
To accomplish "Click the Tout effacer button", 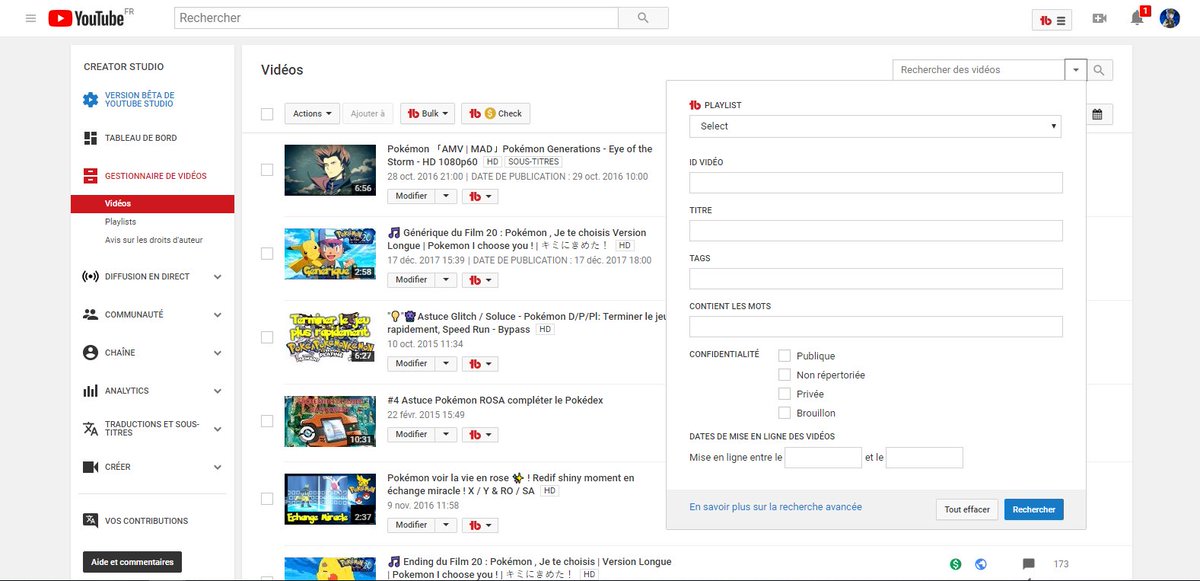I will pyautogui.click(x=967, y=510).
